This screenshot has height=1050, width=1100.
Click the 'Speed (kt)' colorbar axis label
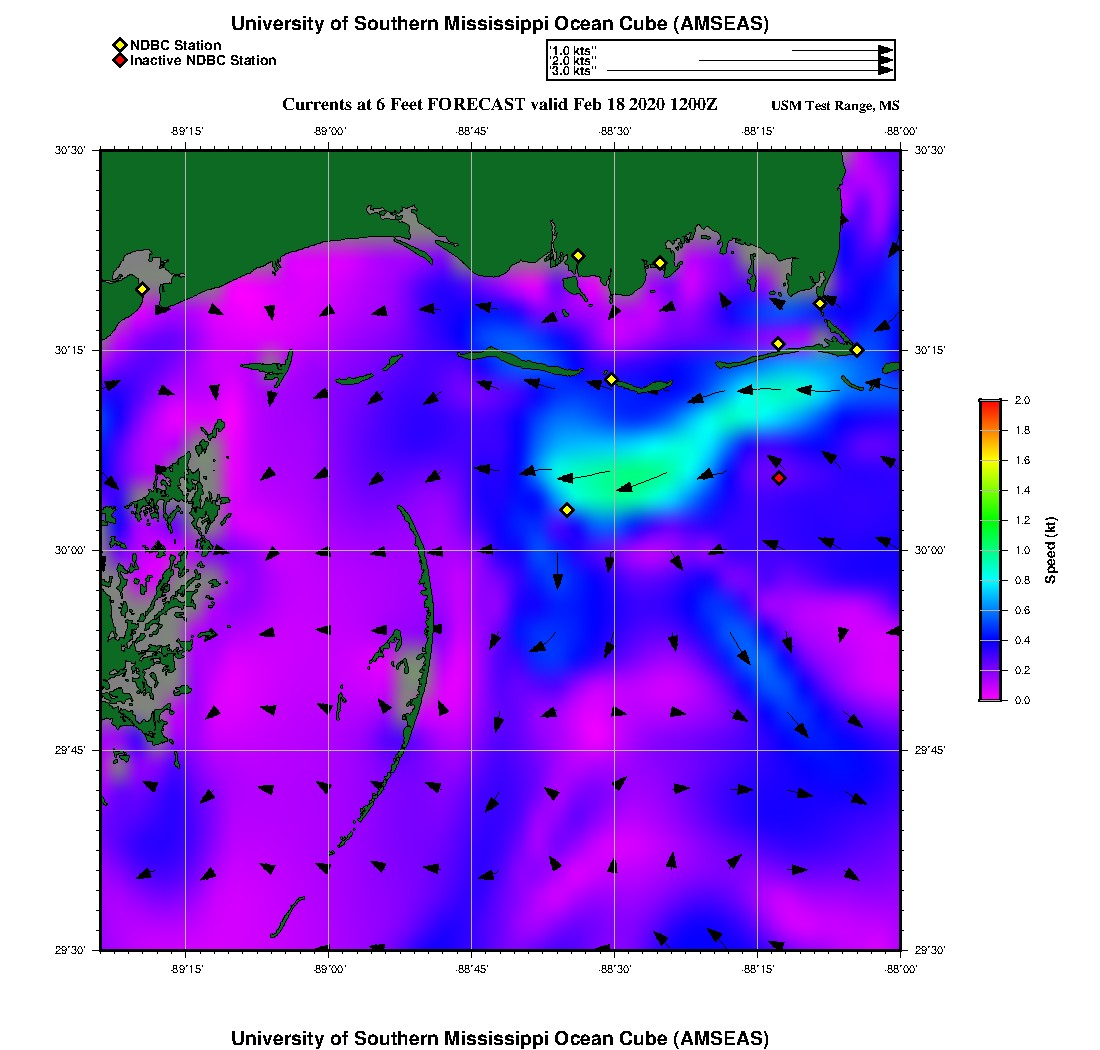[1051, 550]
